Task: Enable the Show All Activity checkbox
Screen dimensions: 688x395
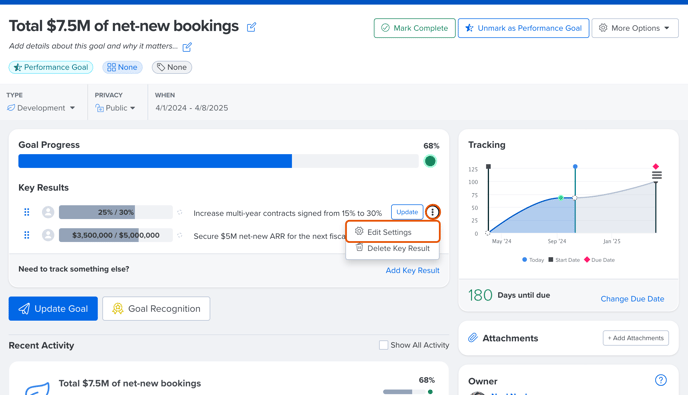Action: (383, 345)
